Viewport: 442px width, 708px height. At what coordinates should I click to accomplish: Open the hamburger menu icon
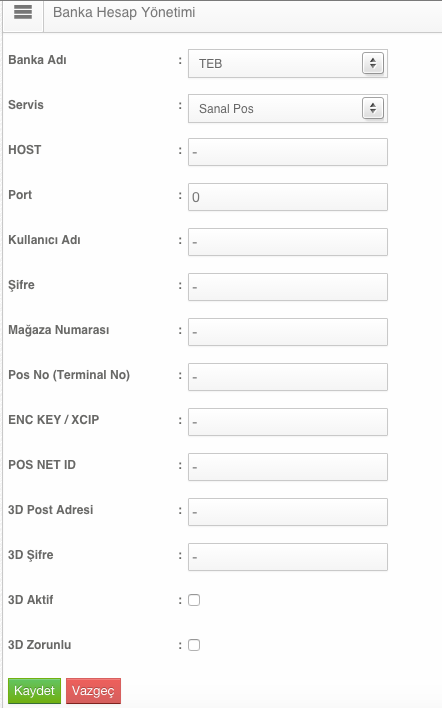[x=23, y=13]
